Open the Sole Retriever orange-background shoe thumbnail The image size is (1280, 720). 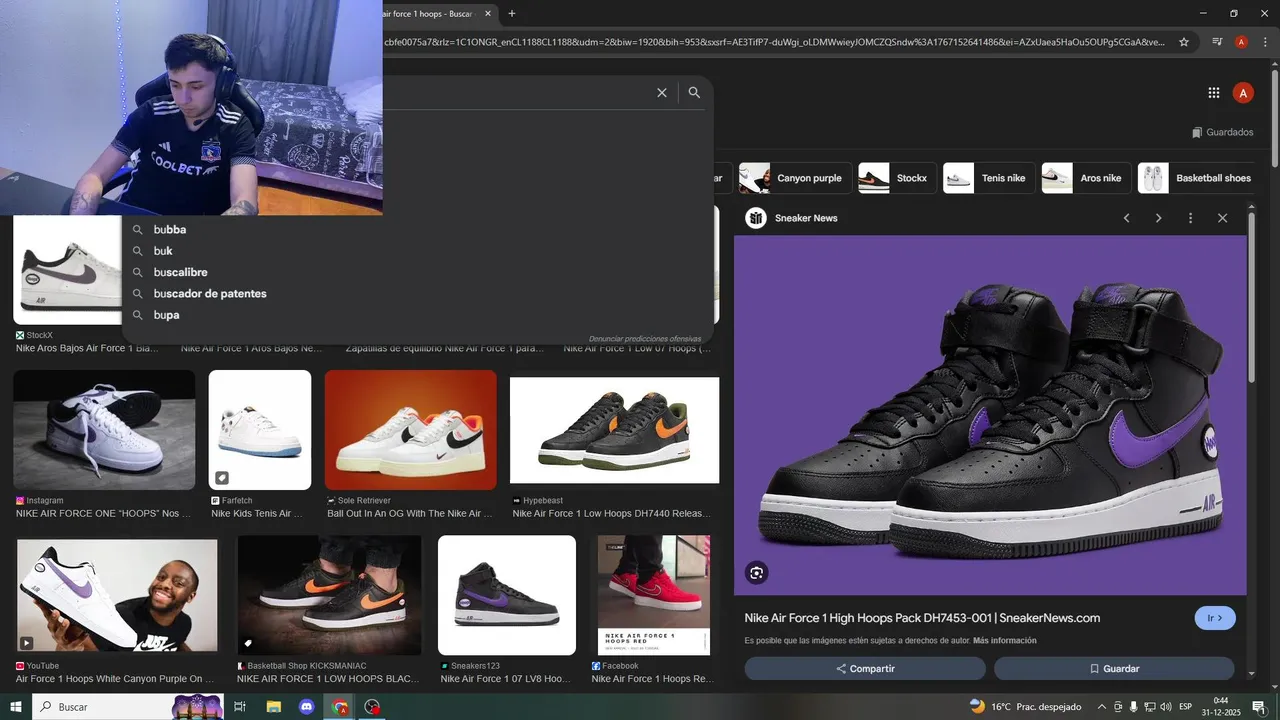pyautogui.click(x=411, y=430)
